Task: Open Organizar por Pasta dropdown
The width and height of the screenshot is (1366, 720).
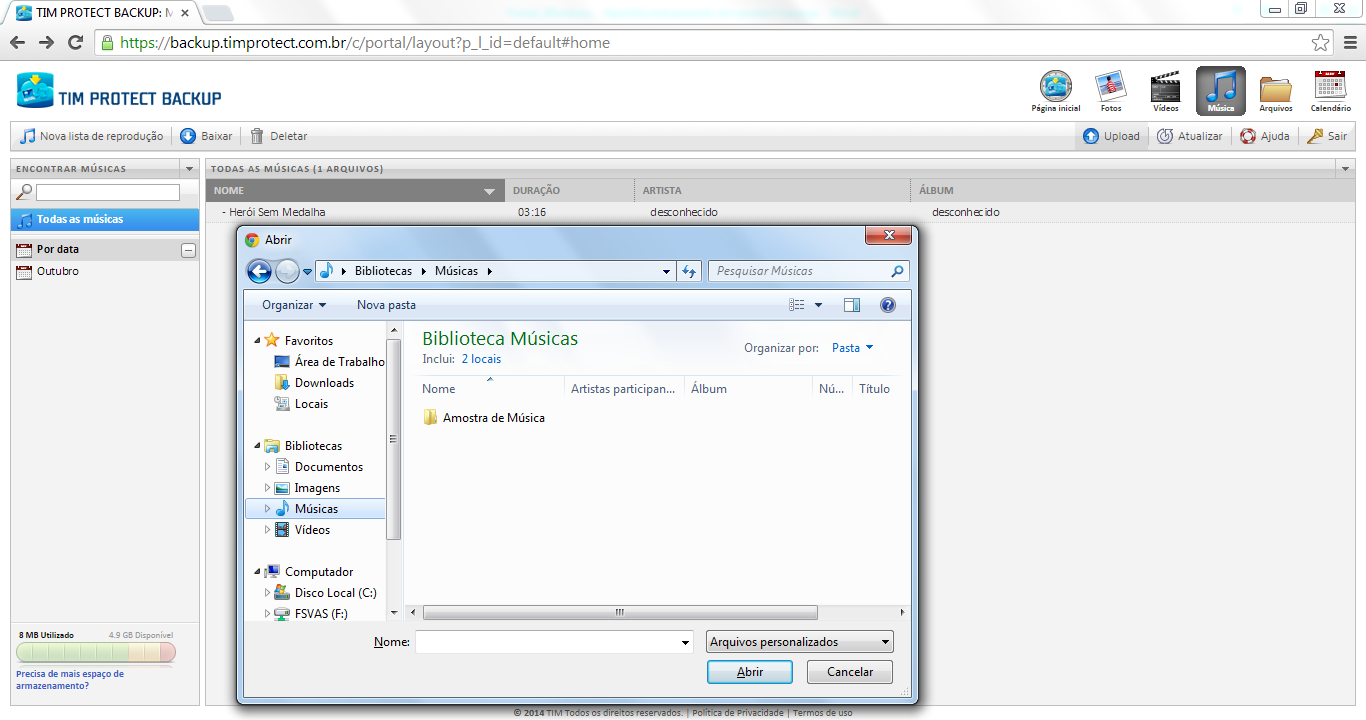Action: (x=853, y=348)
